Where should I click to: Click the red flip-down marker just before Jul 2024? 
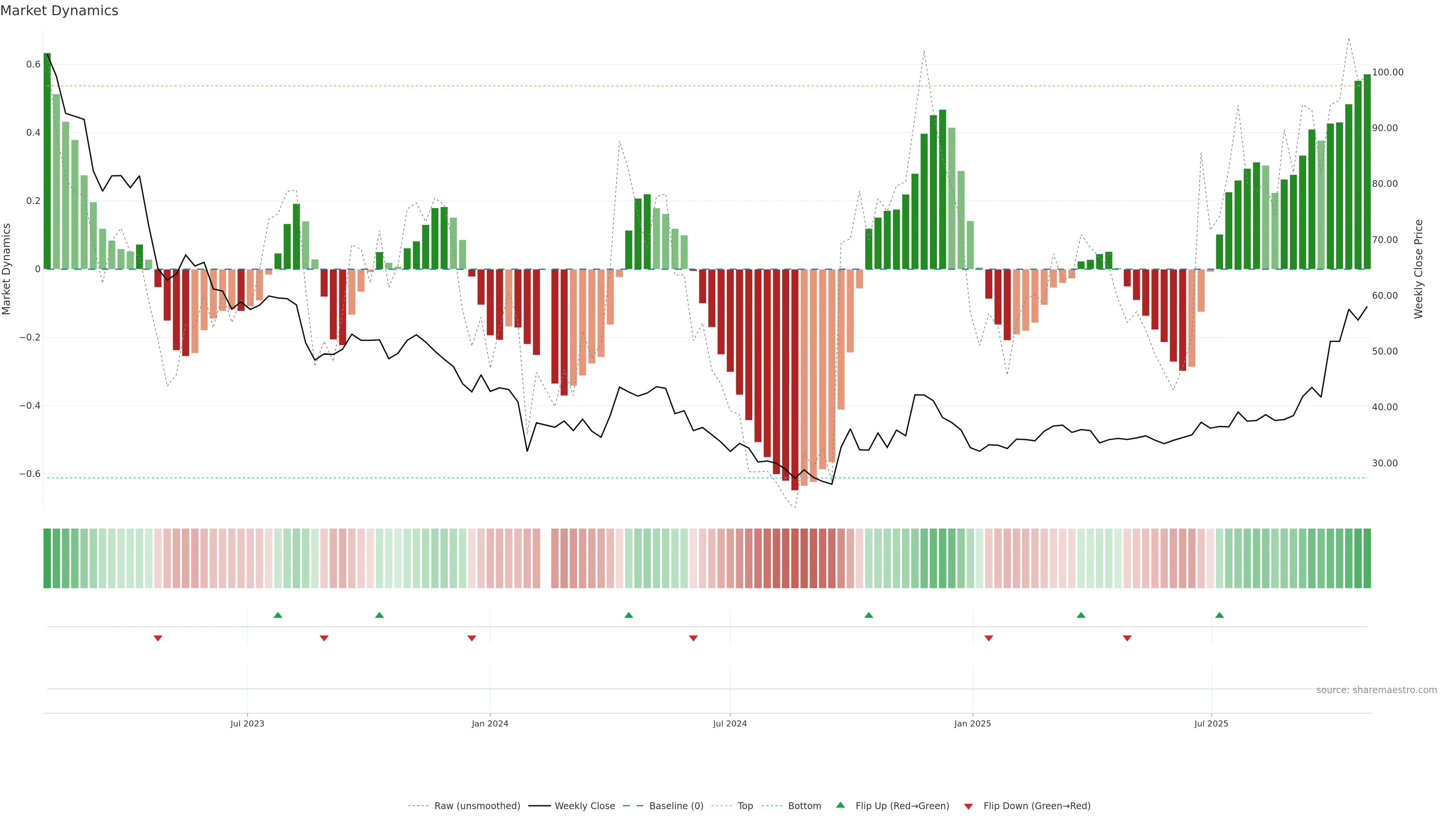point(693,638)
